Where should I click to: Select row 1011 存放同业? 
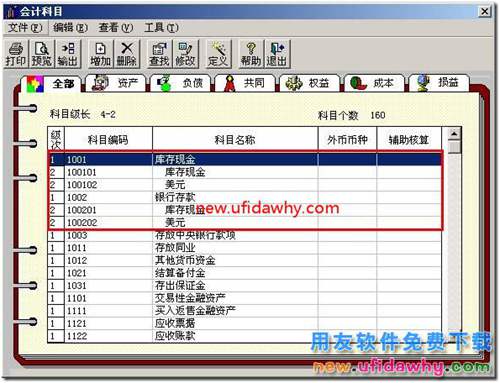click(245, 248)
